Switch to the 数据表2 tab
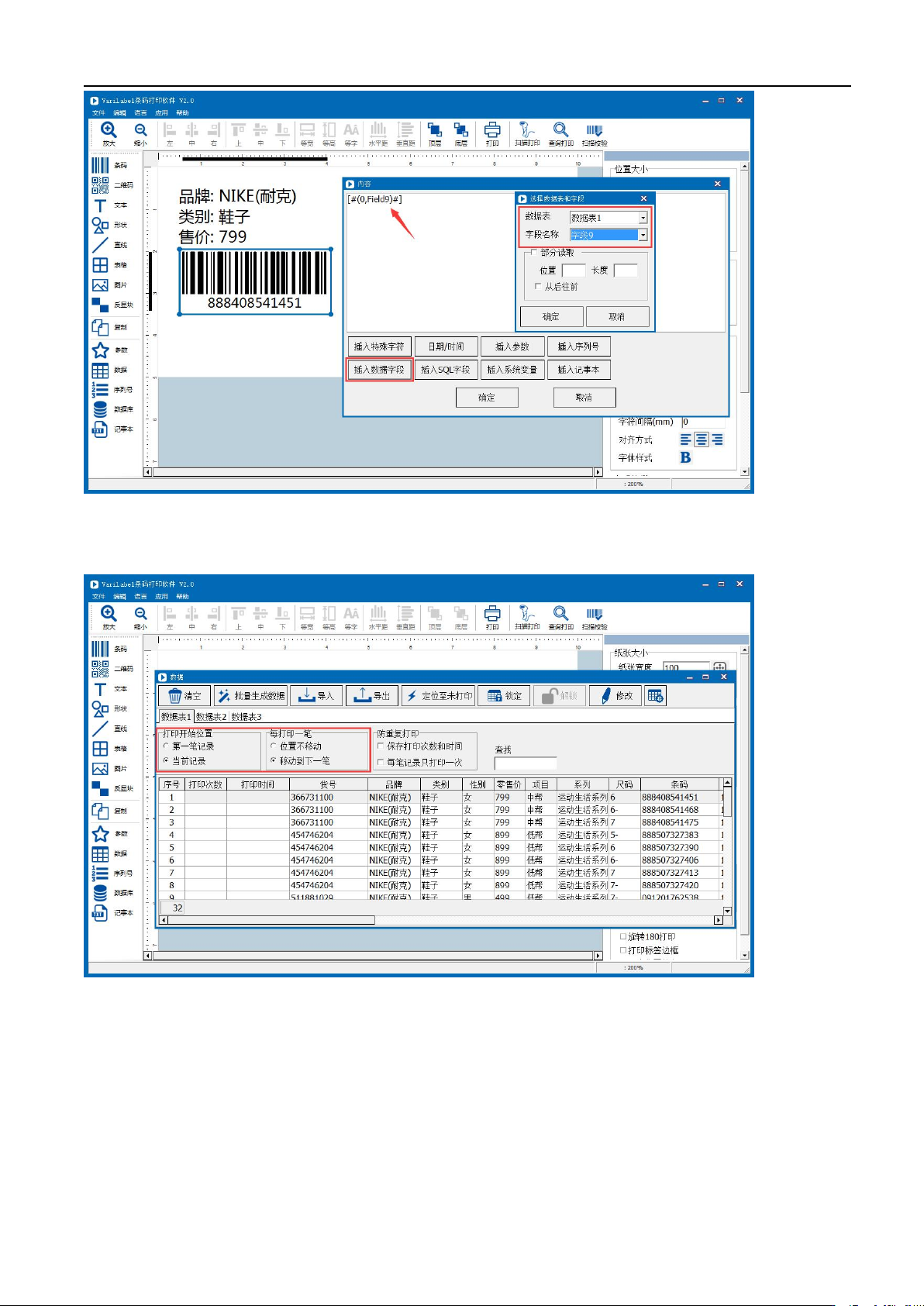 click(x=211, y=717)
